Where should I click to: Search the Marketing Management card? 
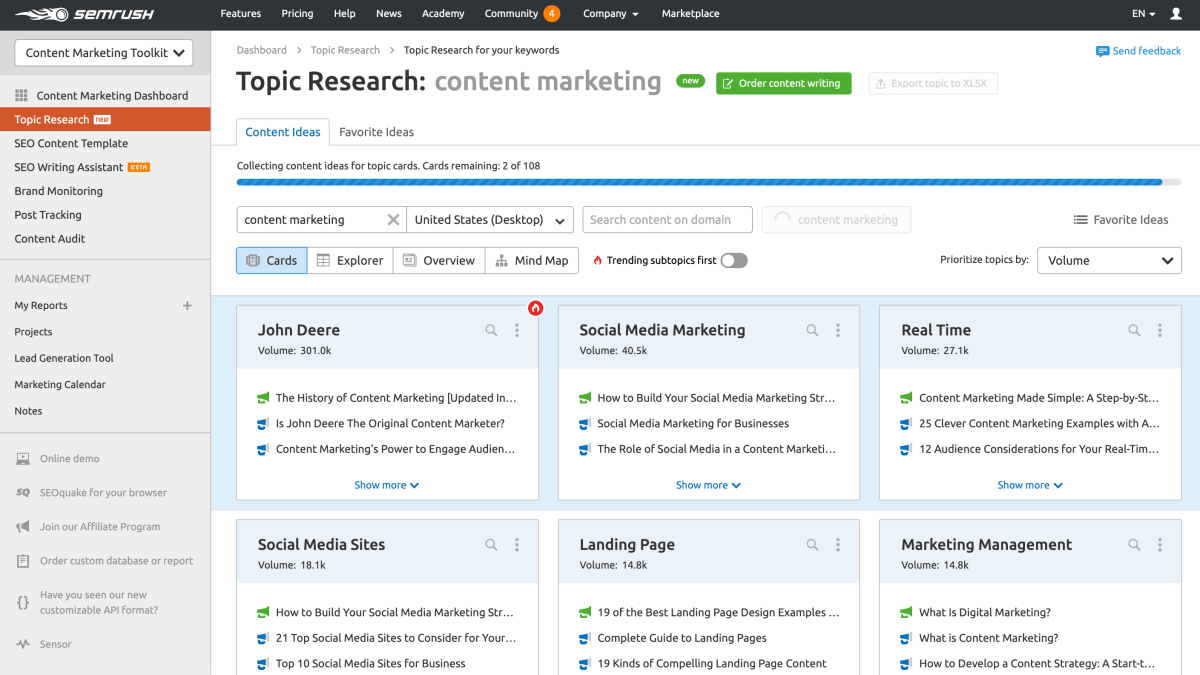tap(1134, 545)
